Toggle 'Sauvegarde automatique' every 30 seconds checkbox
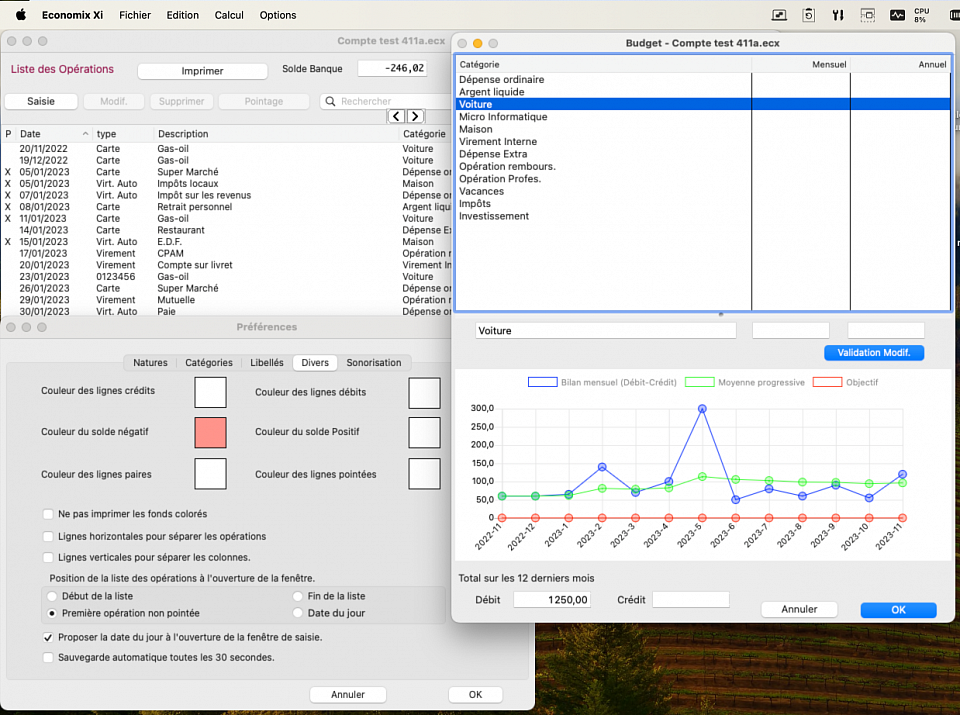960x715 pixels. 48,658
